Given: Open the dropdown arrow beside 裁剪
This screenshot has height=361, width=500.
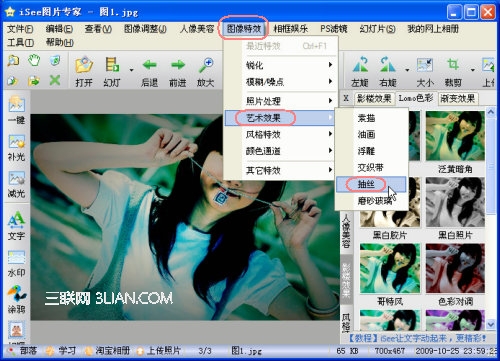Looking at the screenshot, I should pyautogui.click(x=472, y=70).
